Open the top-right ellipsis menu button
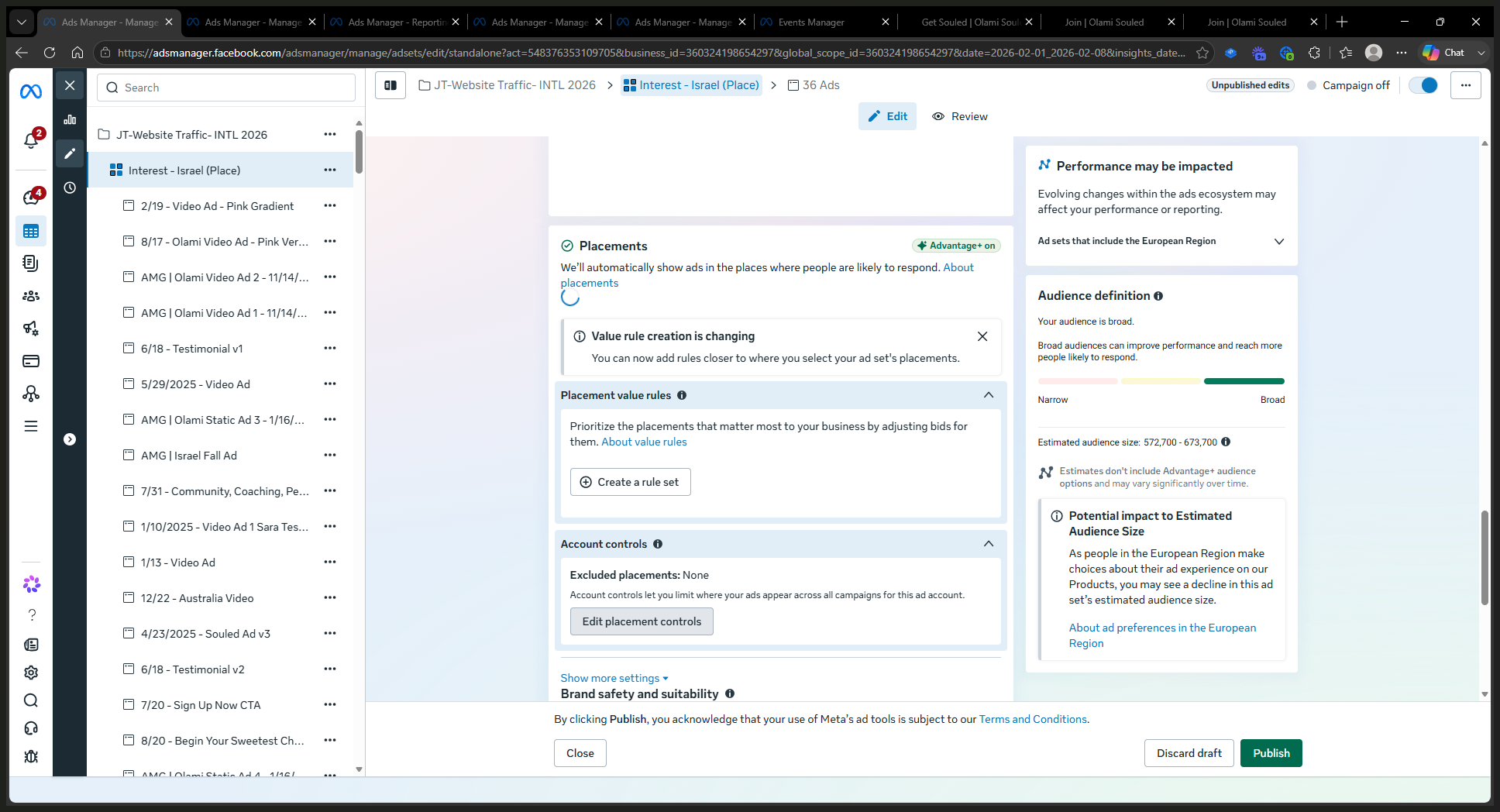The image size is (1500, 812). click(x=1466, y=85)
